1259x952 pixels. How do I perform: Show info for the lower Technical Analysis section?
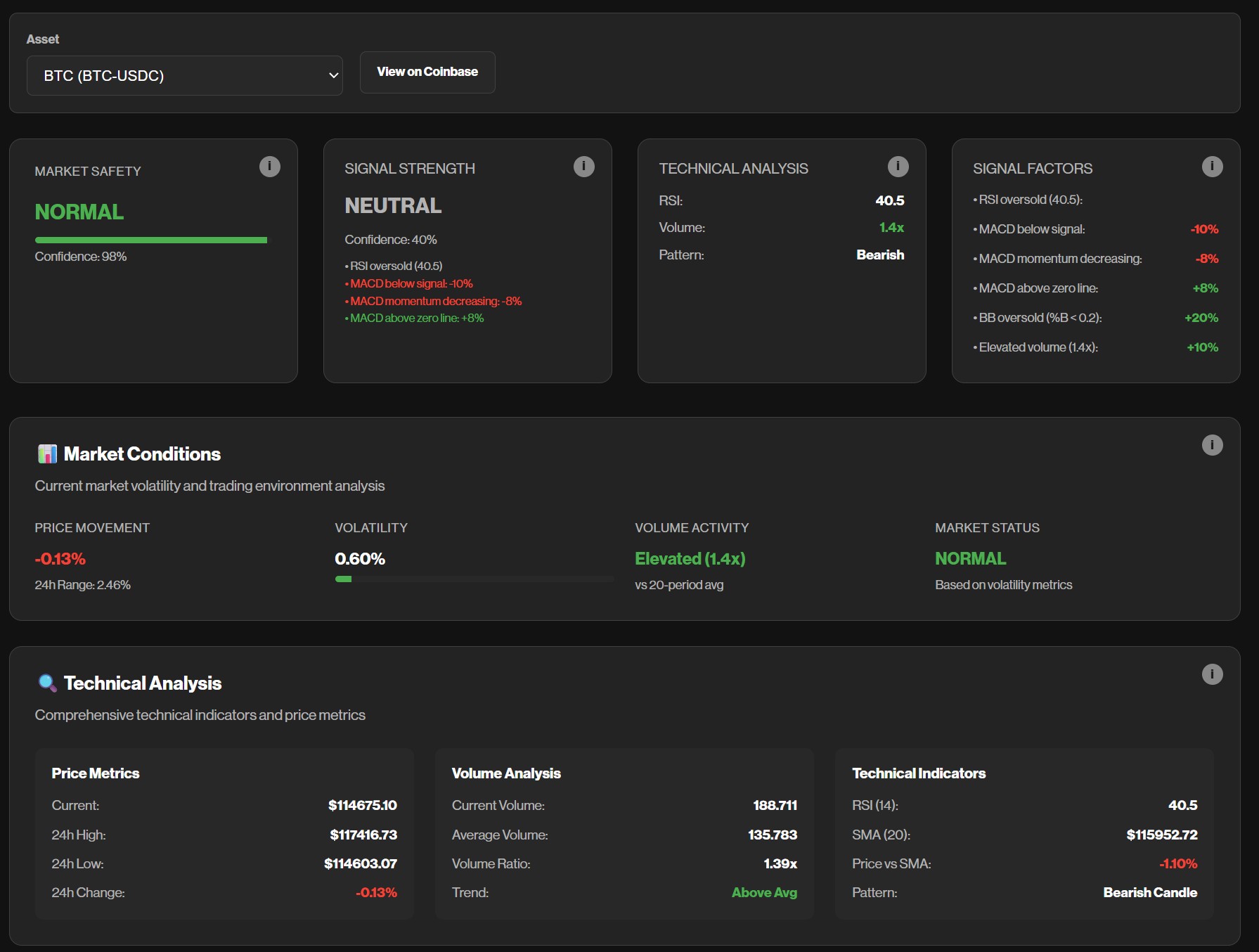click(1212, 674)
